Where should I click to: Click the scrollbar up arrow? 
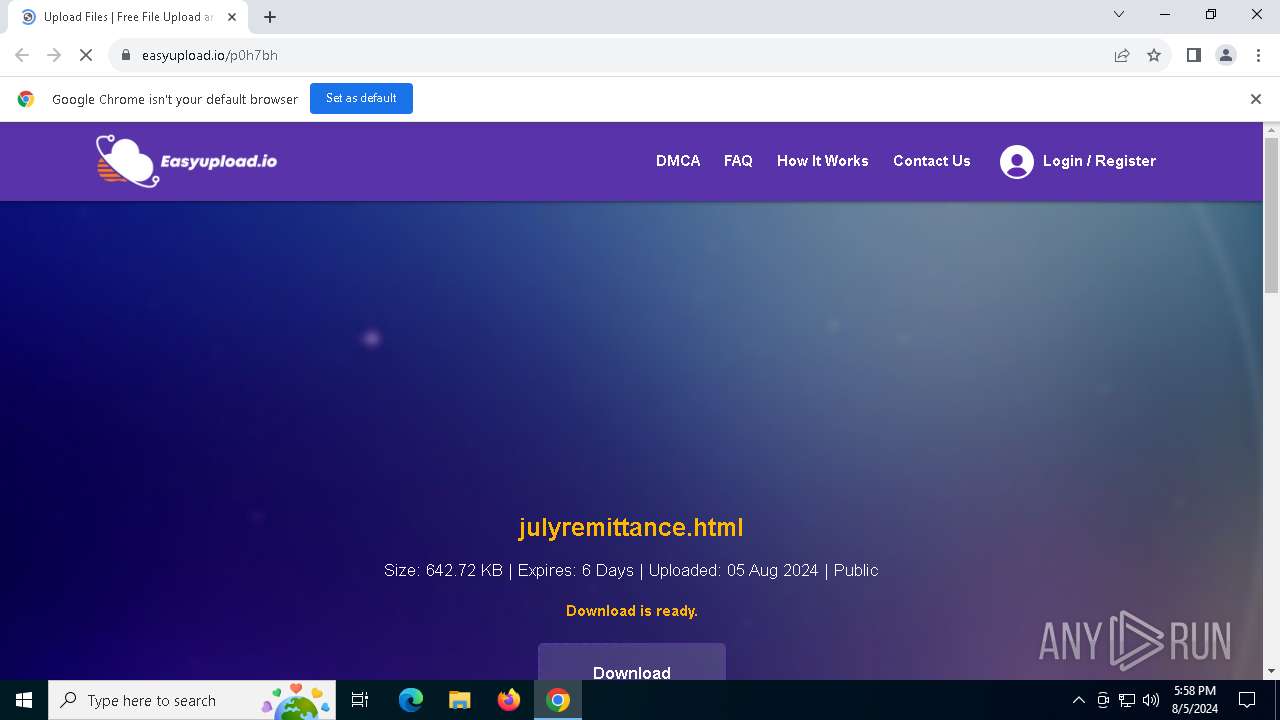pos(1271,130)
